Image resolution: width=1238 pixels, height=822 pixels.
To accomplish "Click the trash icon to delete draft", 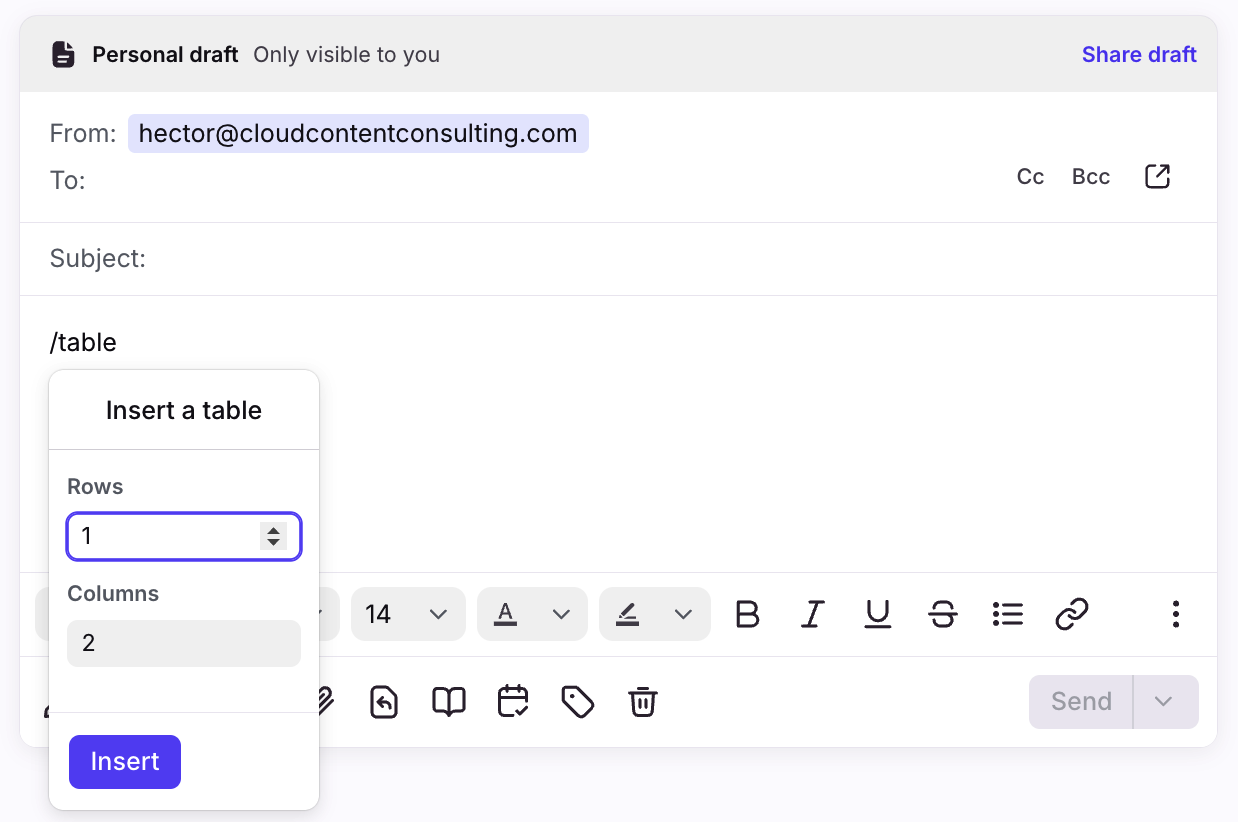I will tap(642, 702).
